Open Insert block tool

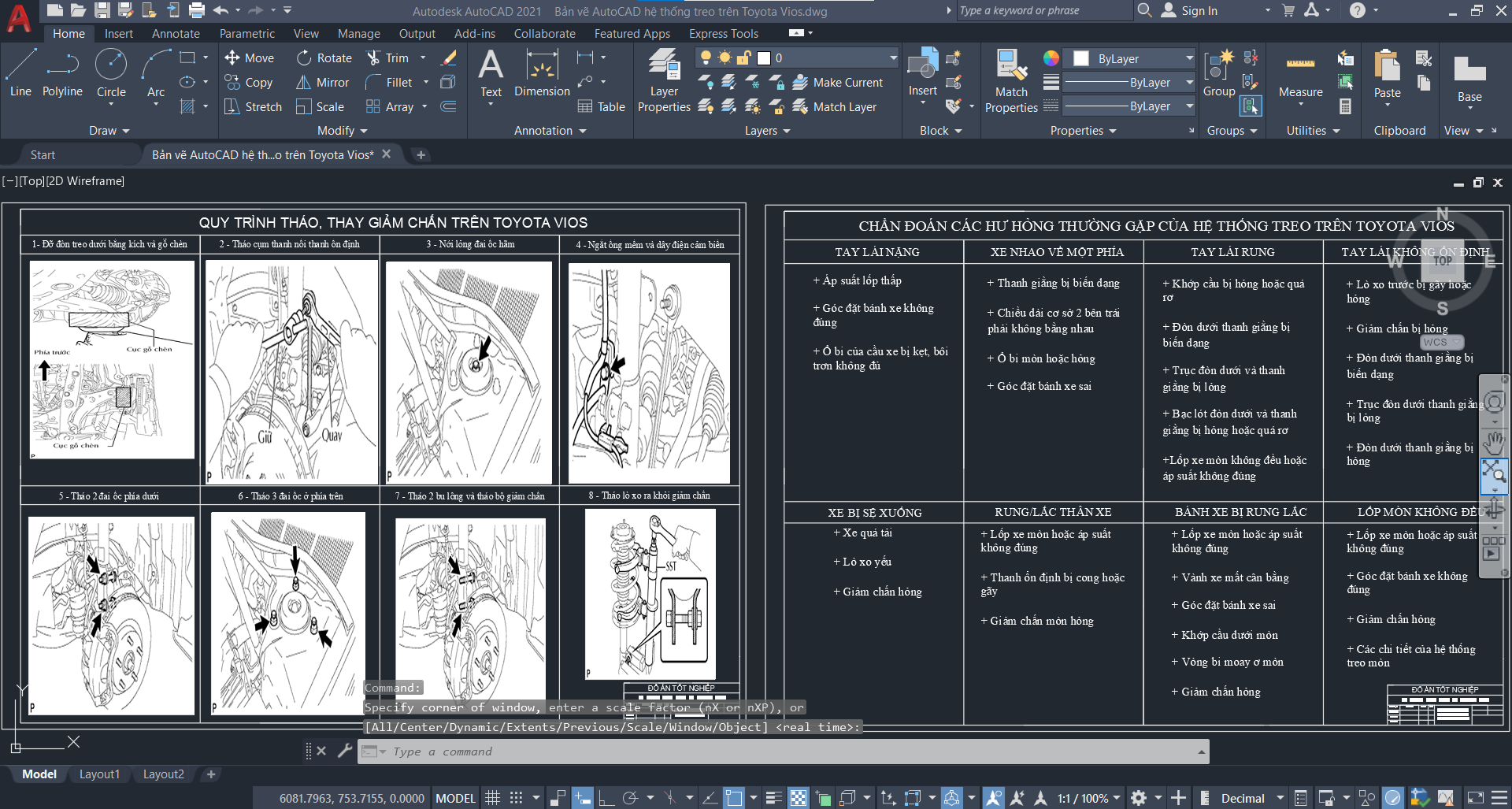tap(922, 72)
